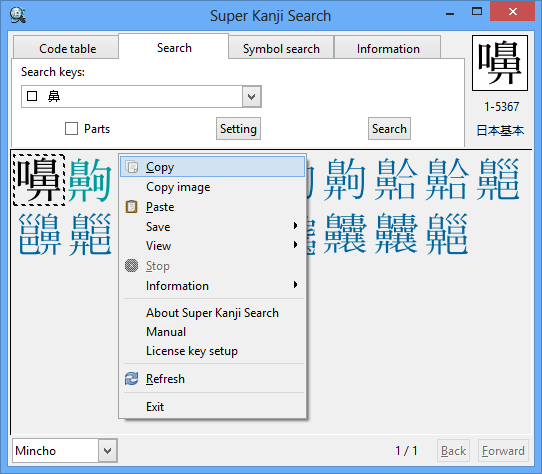The height and width of the screenshot is (474, 542).
Task: Click the page indicator 1 / 1
Action: 406,450
